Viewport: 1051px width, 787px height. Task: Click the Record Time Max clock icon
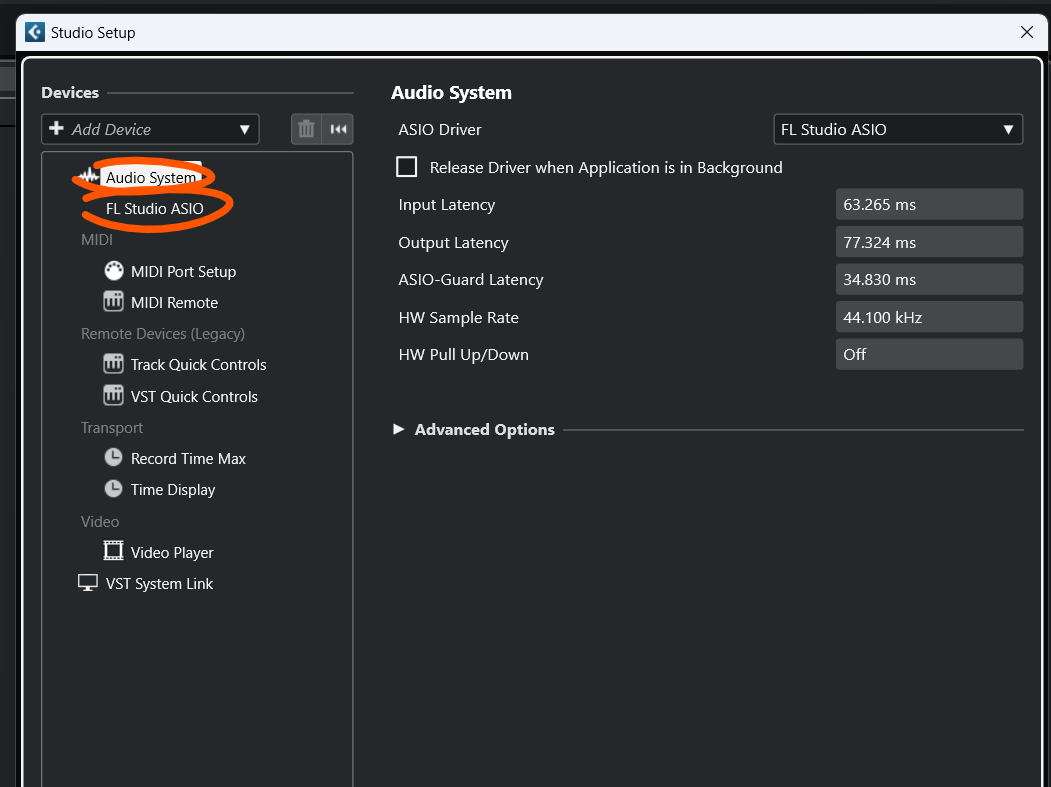click(x=113, y=458)
